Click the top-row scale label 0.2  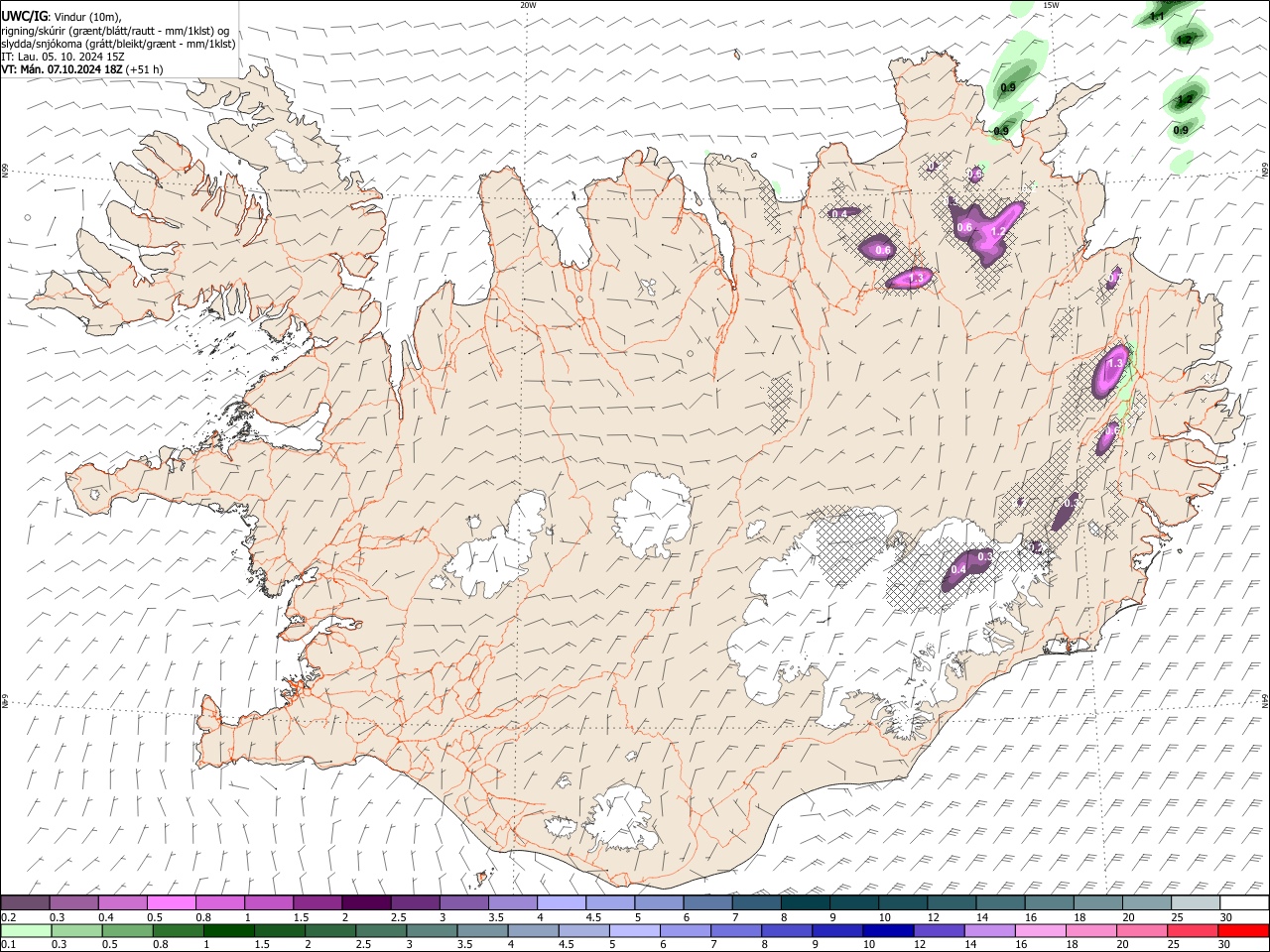(8, 917)
